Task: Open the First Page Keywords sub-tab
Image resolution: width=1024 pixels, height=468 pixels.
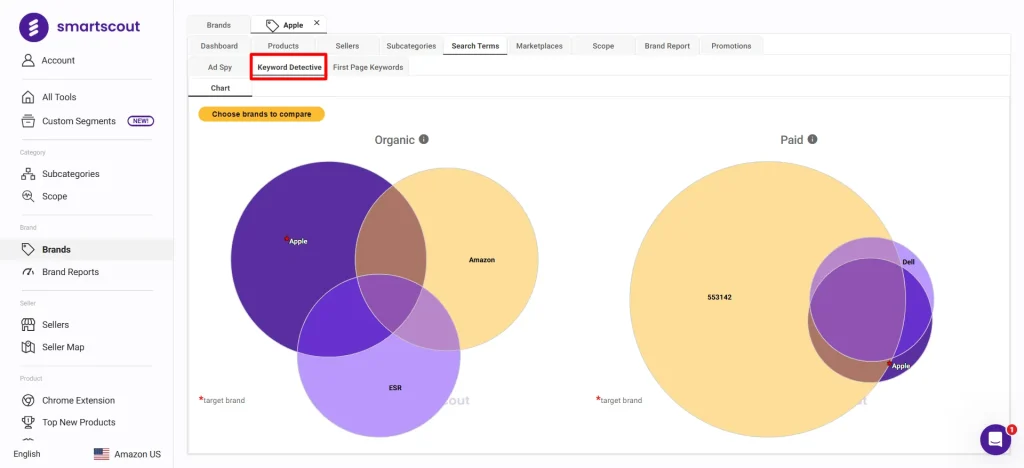Action: (x=368, y=67)
